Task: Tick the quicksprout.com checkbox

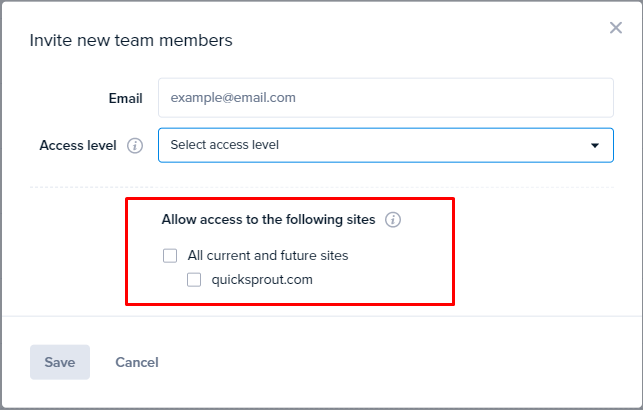Action: pyautogui.click(x=194, y=280)
